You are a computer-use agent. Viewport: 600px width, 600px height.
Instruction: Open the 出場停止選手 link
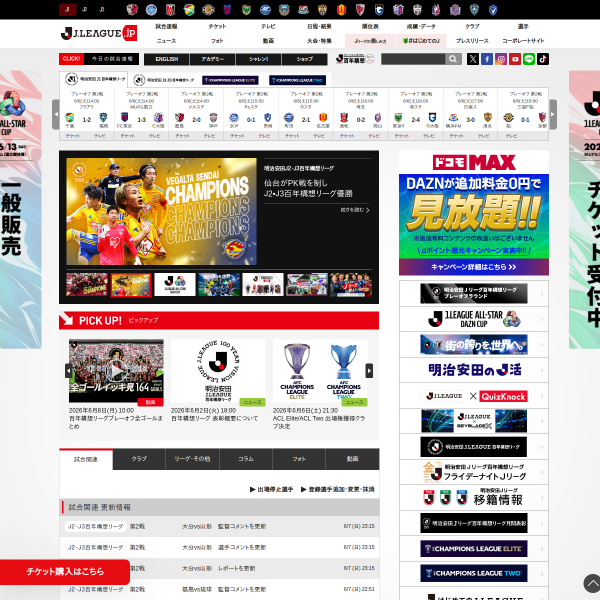point(272,489)
